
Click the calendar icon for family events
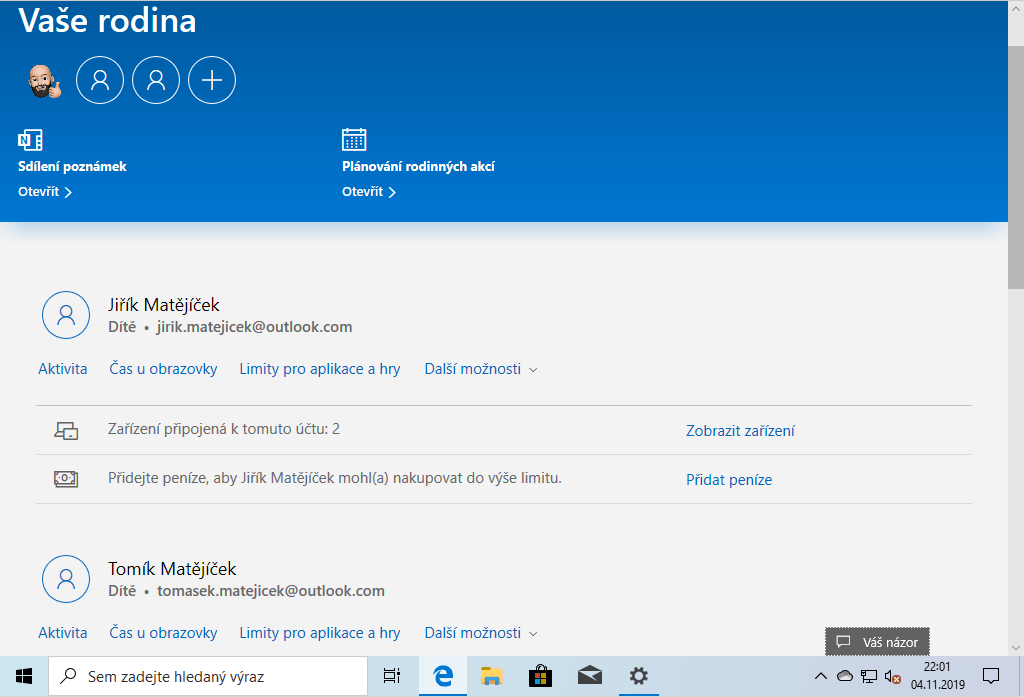[x=354, y=139]
